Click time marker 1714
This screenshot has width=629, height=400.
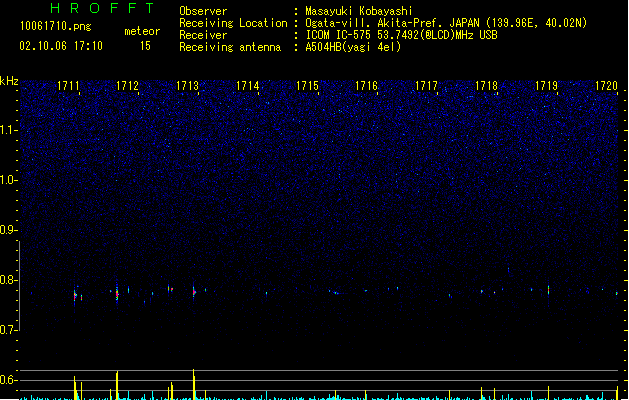coord(248,86)
